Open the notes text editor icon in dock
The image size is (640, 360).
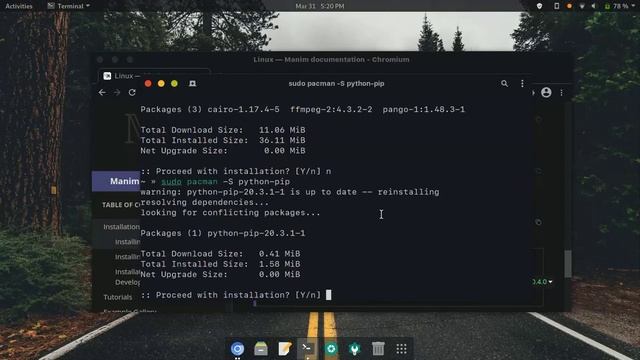pos(284,349)
